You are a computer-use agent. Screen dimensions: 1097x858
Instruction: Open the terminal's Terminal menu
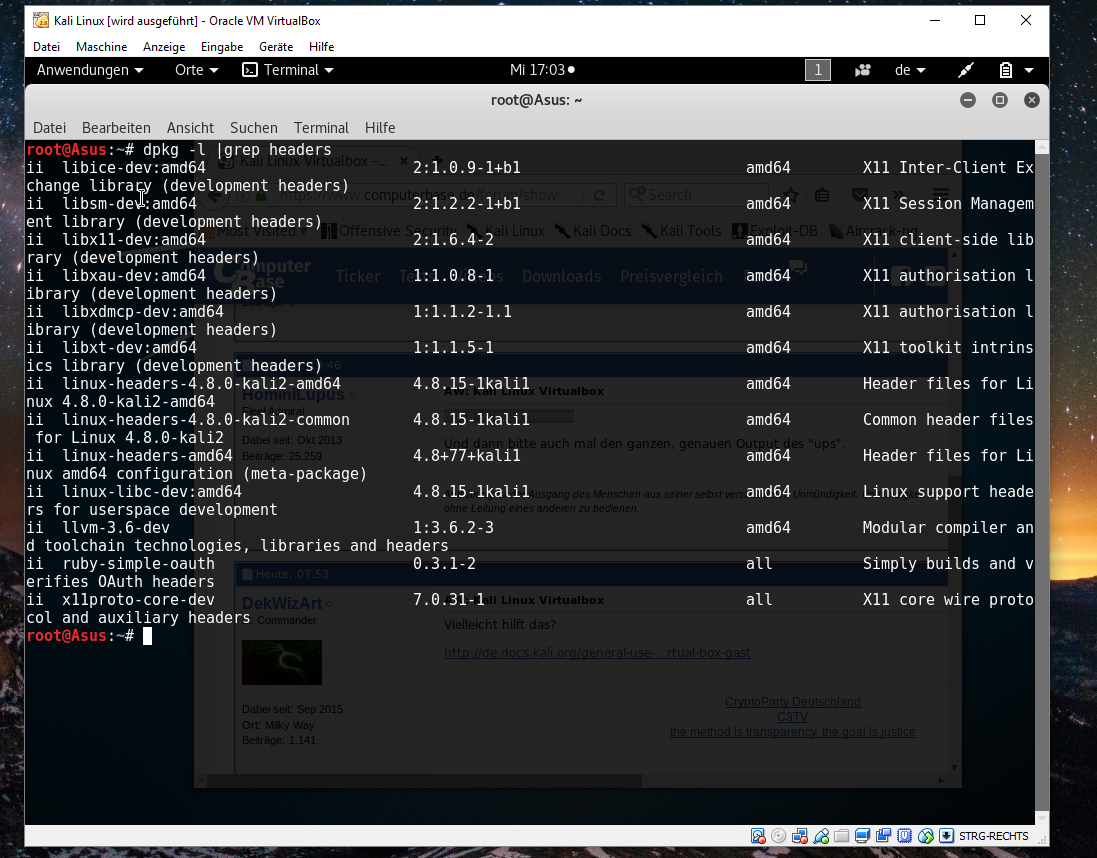click(x=321, y=128)
